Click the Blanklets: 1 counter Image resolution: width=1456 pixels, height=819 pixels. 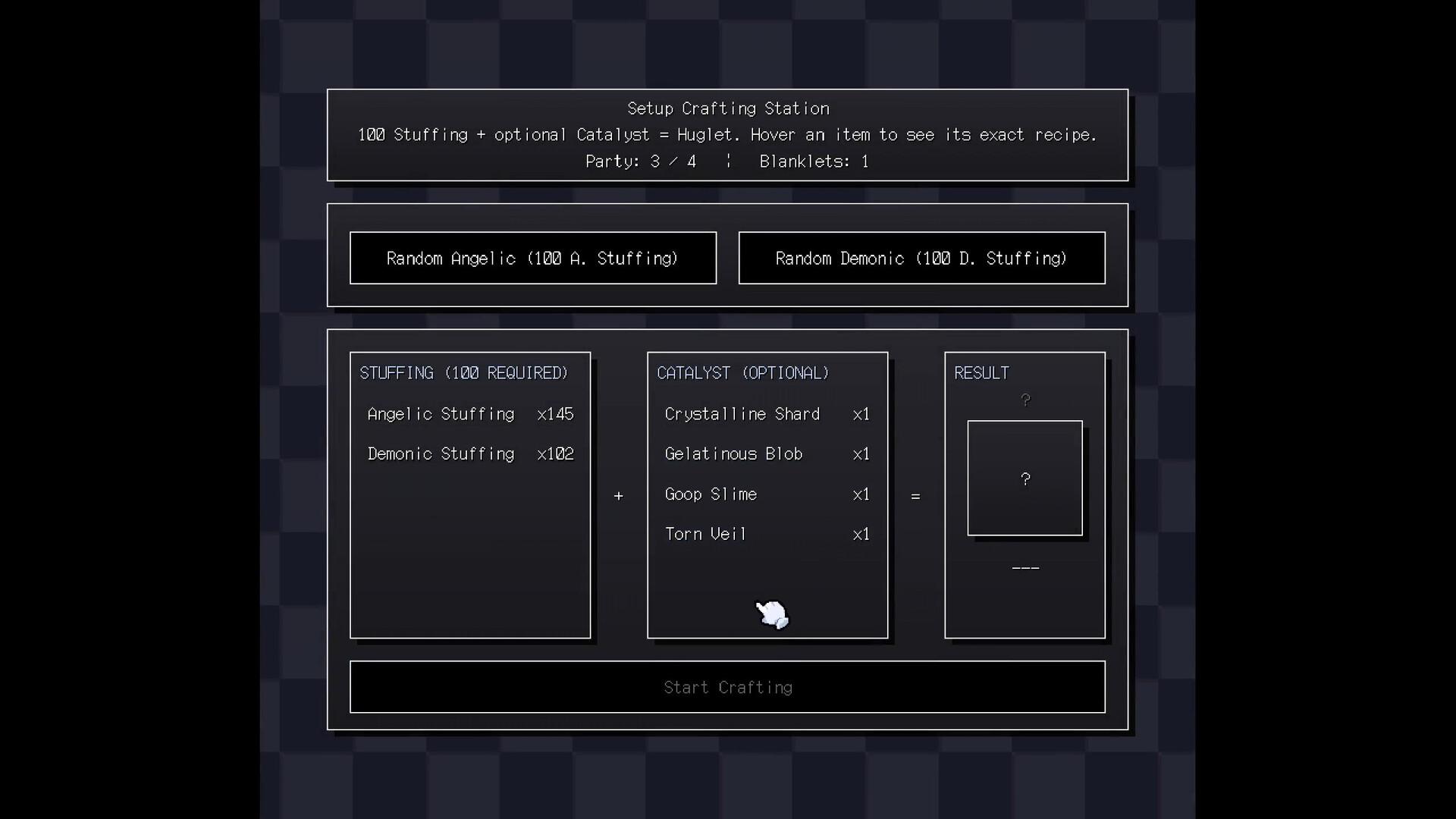(814, 162)
